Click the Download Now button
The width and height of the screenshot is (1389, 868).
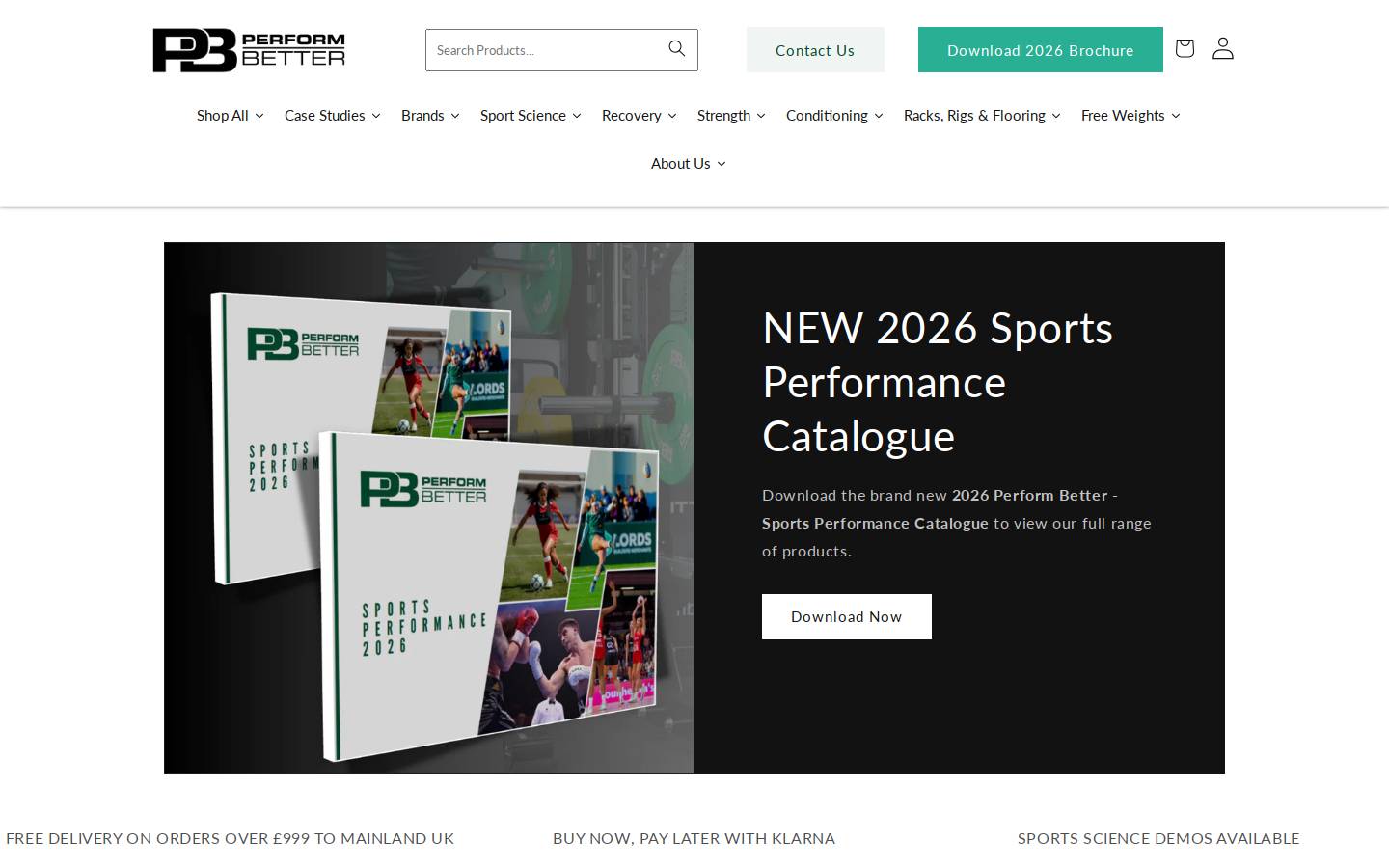click(x=846, y=617)
